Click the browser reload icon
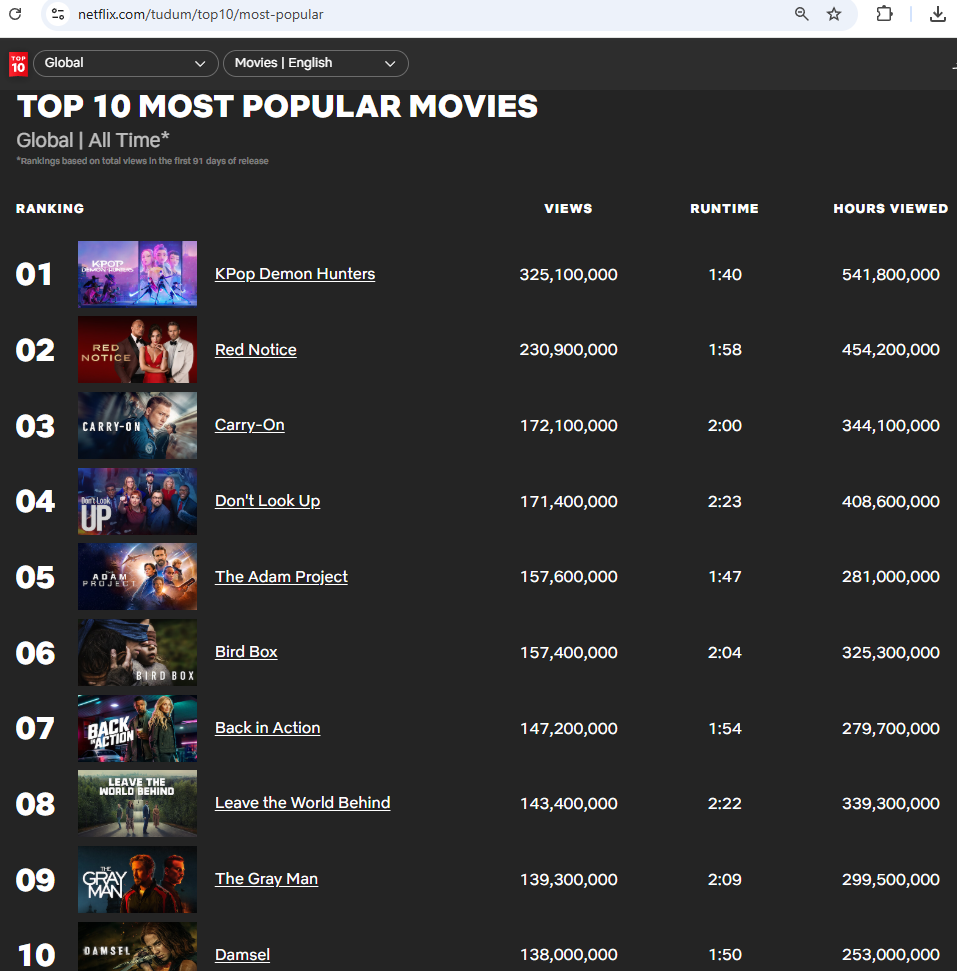 15,14
